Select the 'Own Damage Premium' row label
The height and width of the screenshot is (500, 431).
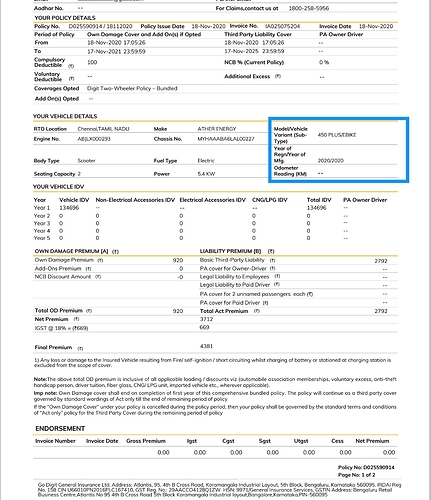point(64,260)
